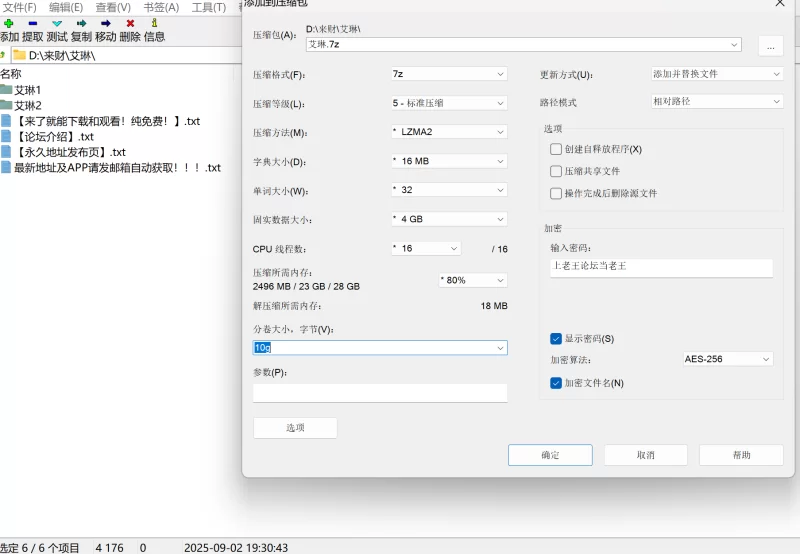Click the Extract (提取) minus toolbar icon

tap(33, 23)
